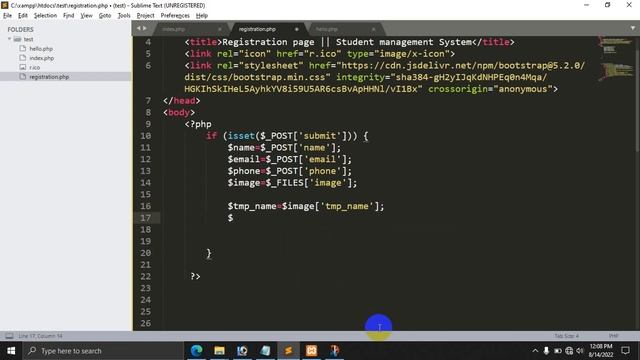
Task: Open the taskbar app with P icon
Action: tap(334, 351)
